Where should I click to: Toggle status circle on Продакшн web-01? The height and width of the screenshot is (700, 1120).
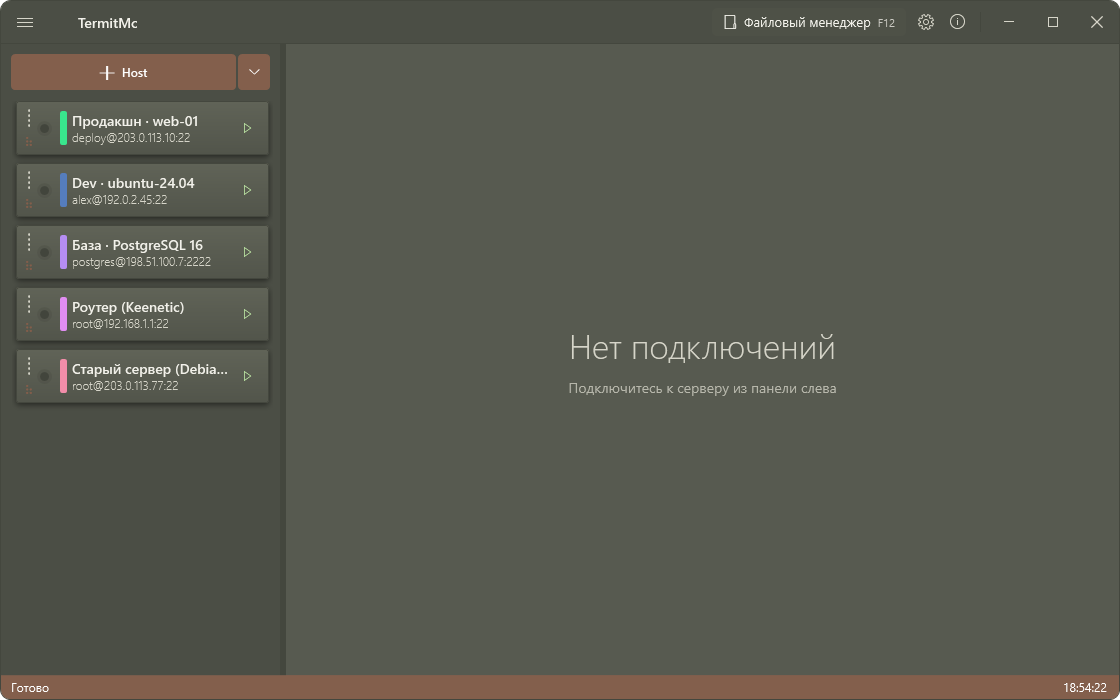click(44, 129)
